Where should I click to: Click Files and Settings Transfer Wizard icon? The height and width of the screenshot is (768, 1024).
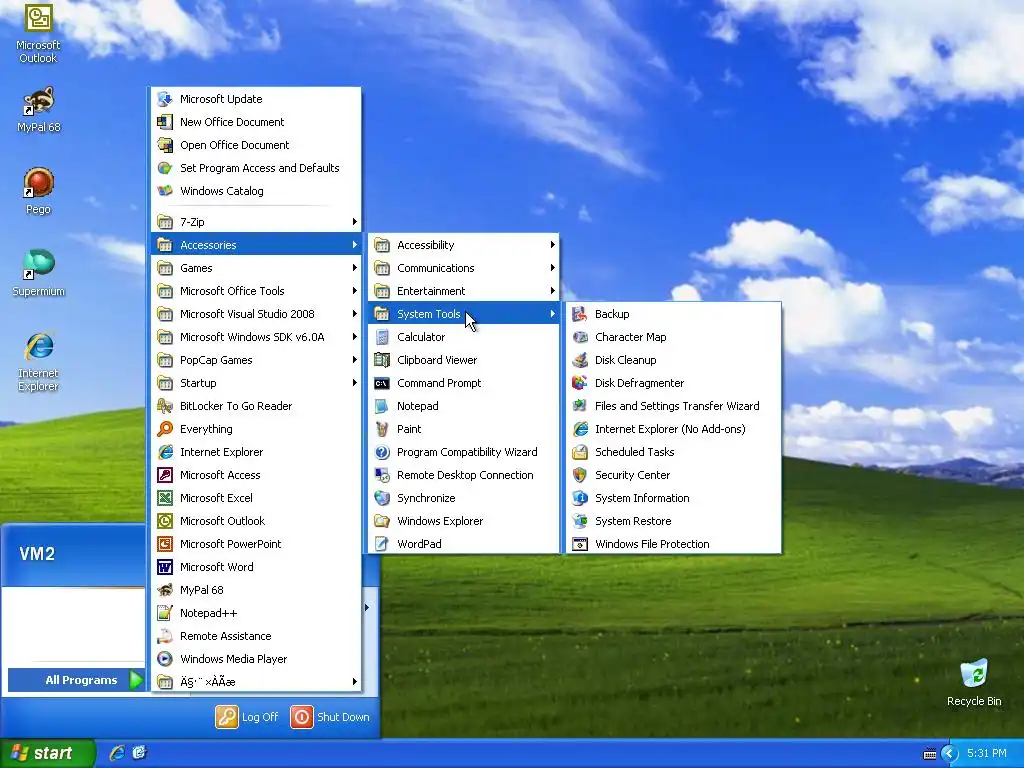click(579, 406)
